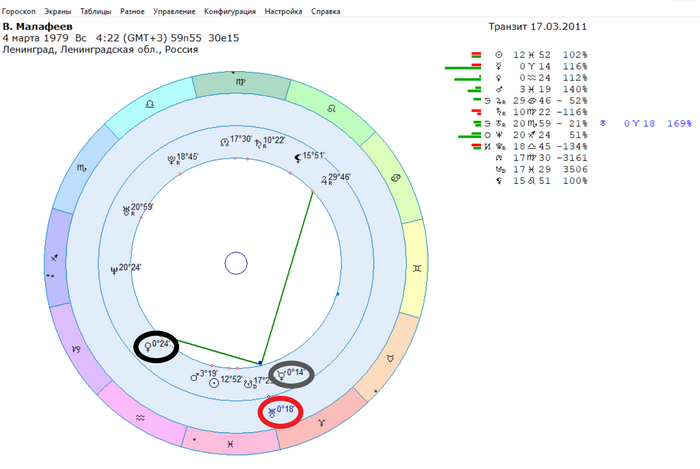Open the Справка menu
700x469 pixels.
click(x=325, y=12)
